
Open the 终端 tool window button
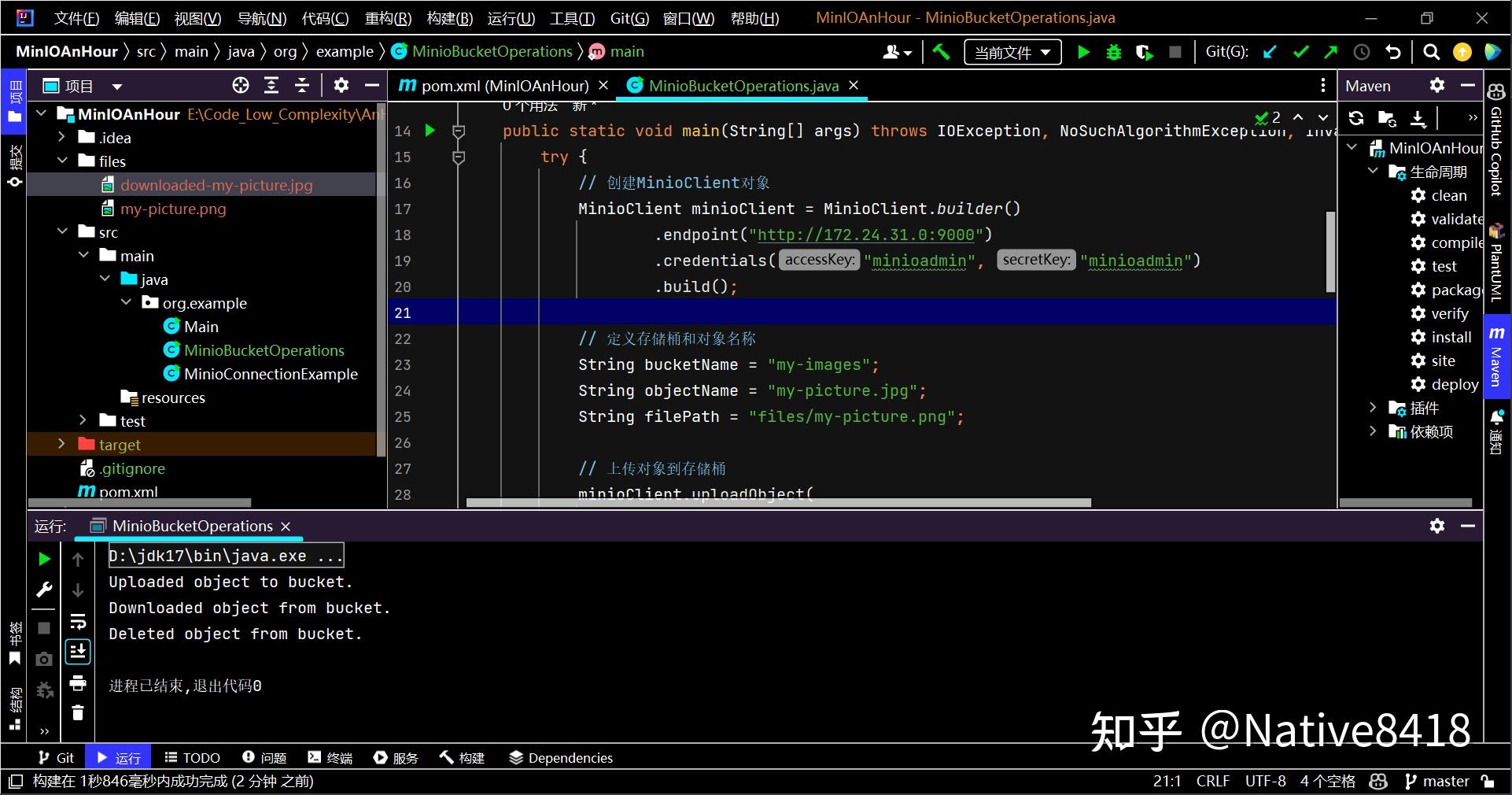(330, 758)
